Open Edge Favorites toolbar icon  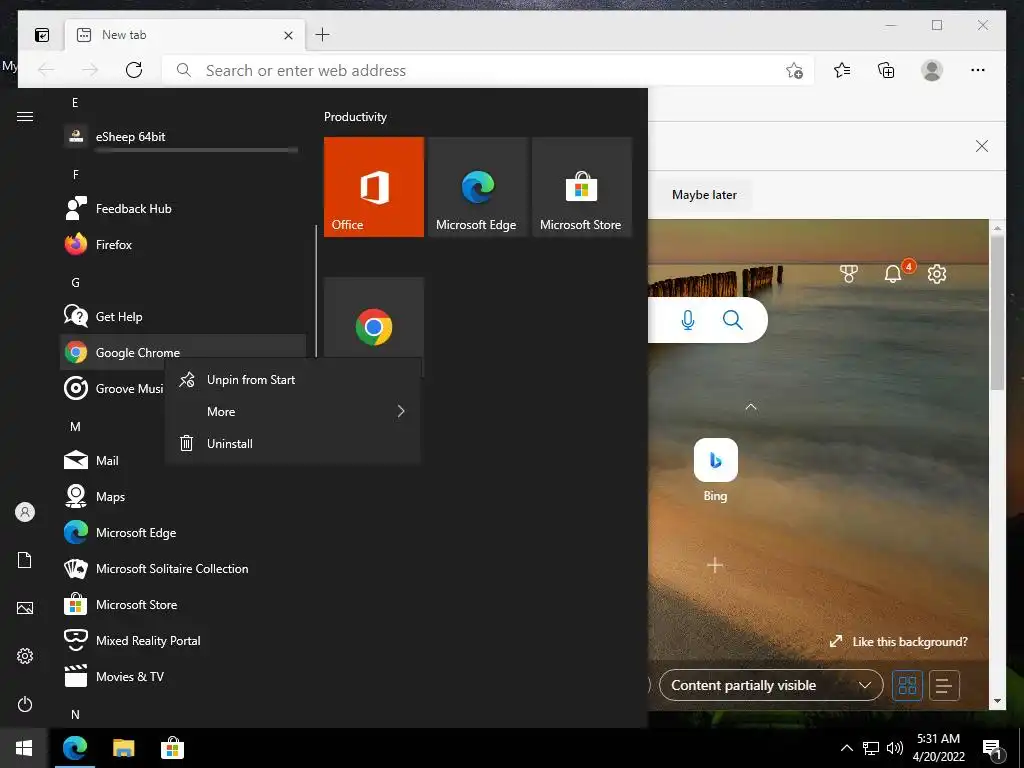click(x=842, y=70)
